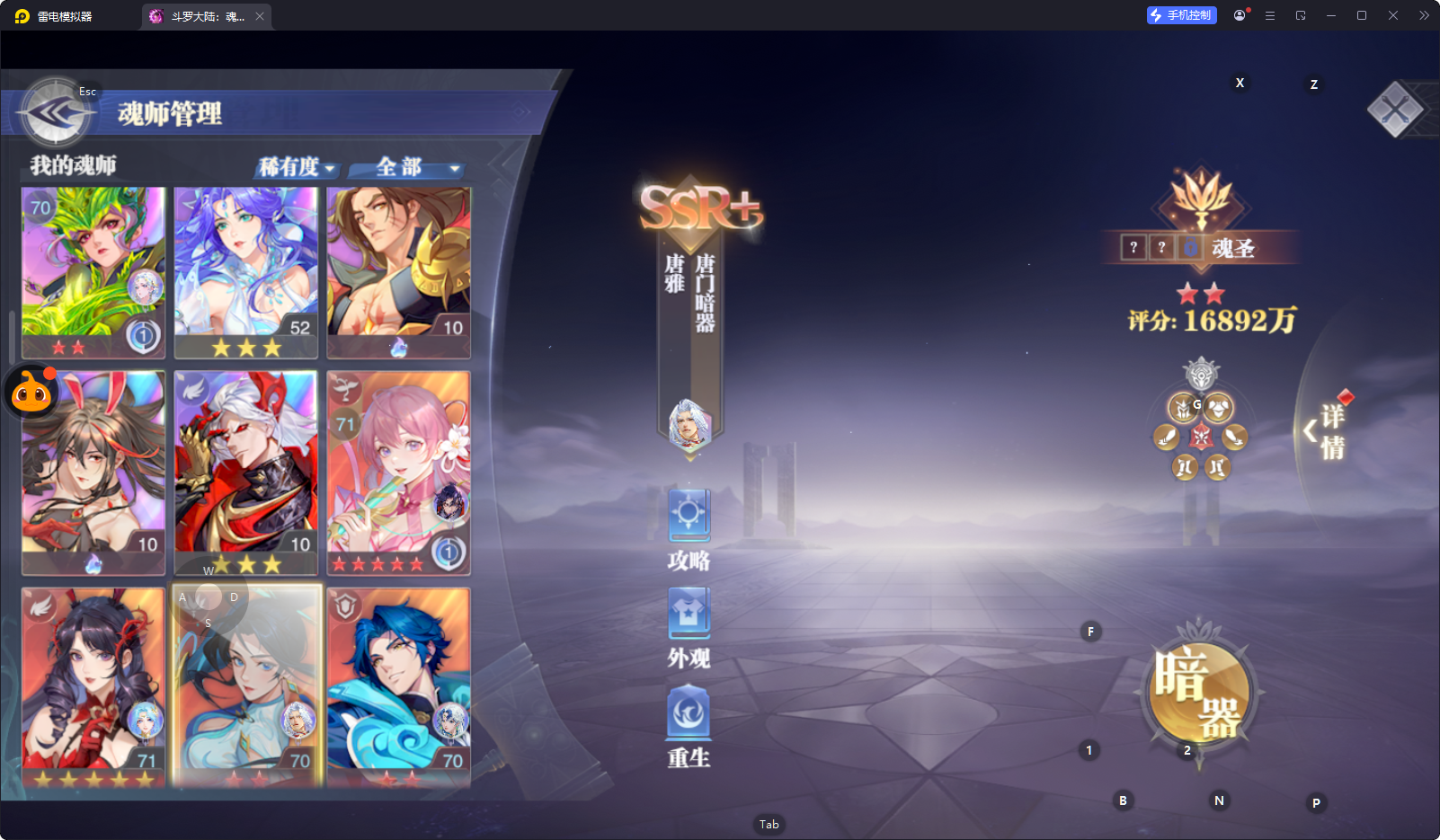Tap the gold 暗器 skill button
Viewport: 1440px width, 840px height.
1199,693
